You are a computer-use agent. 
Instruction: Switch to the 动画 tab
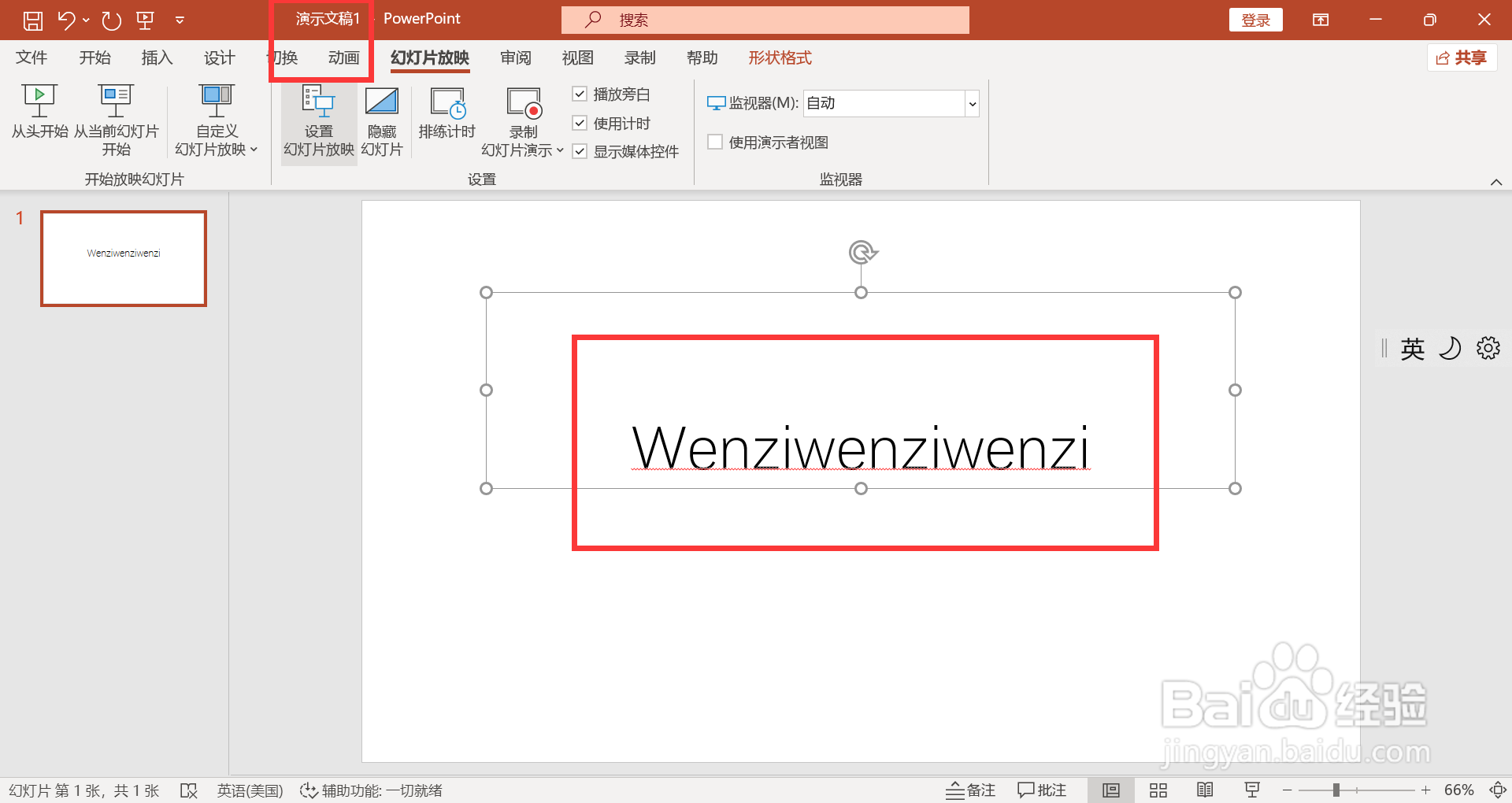[x=344, y=57]
